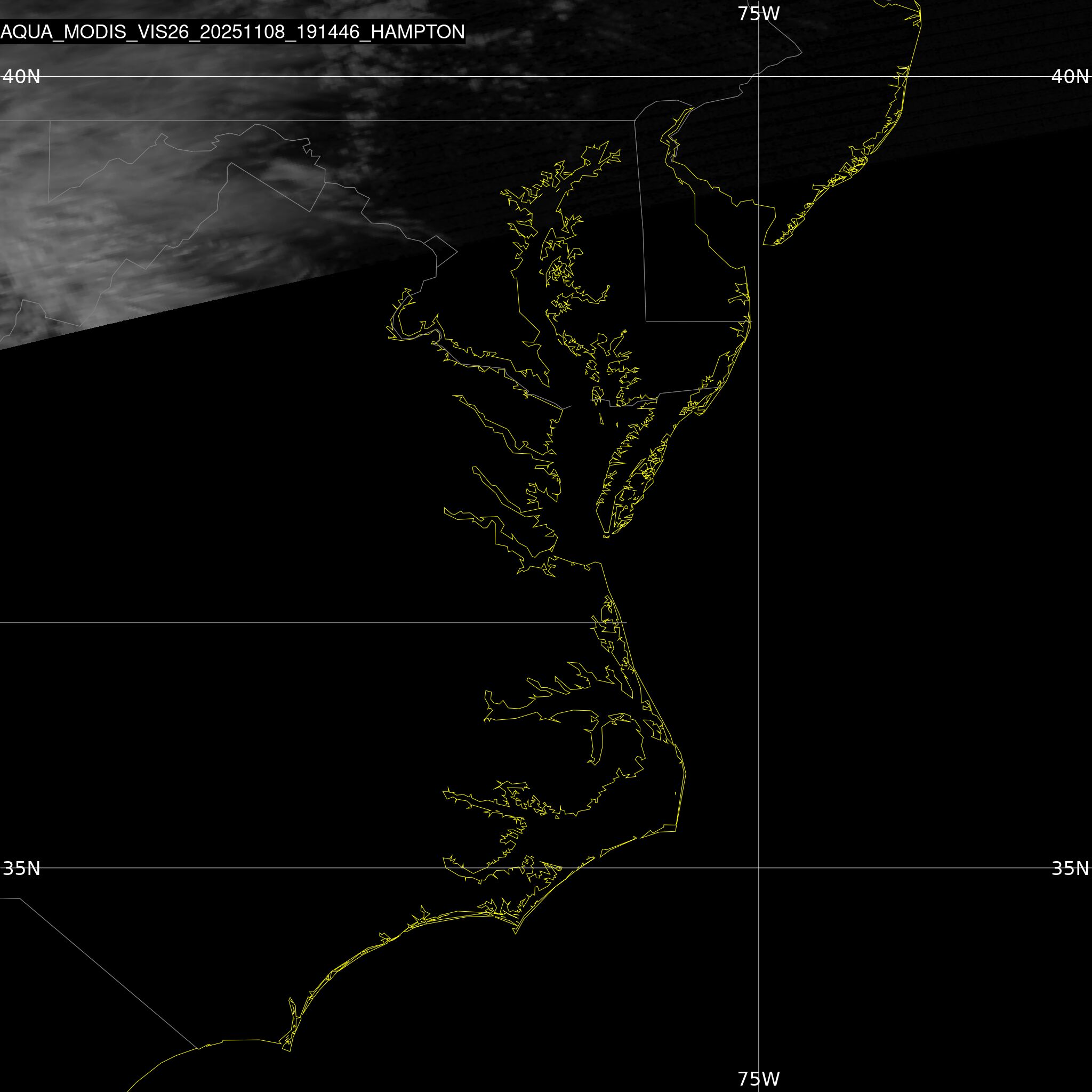Click the Cape Fear coastline point

tap(290, 1051)
